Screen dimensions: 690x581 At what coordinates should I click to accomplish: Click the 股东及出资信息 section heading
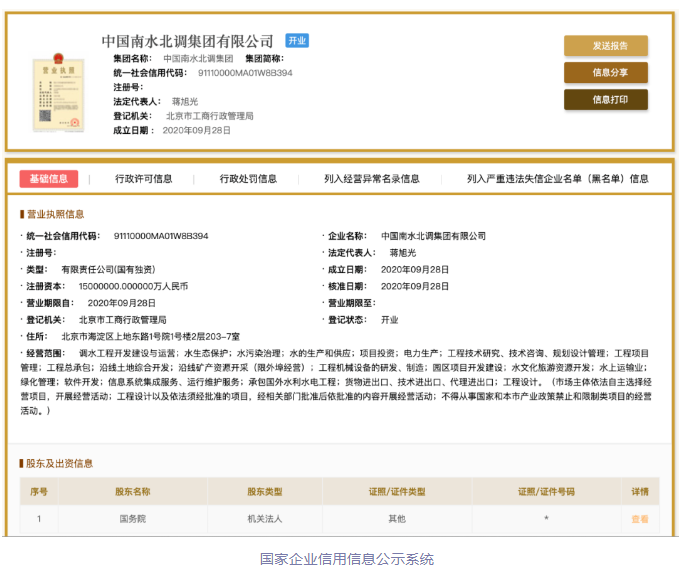[x=59, y=463]
